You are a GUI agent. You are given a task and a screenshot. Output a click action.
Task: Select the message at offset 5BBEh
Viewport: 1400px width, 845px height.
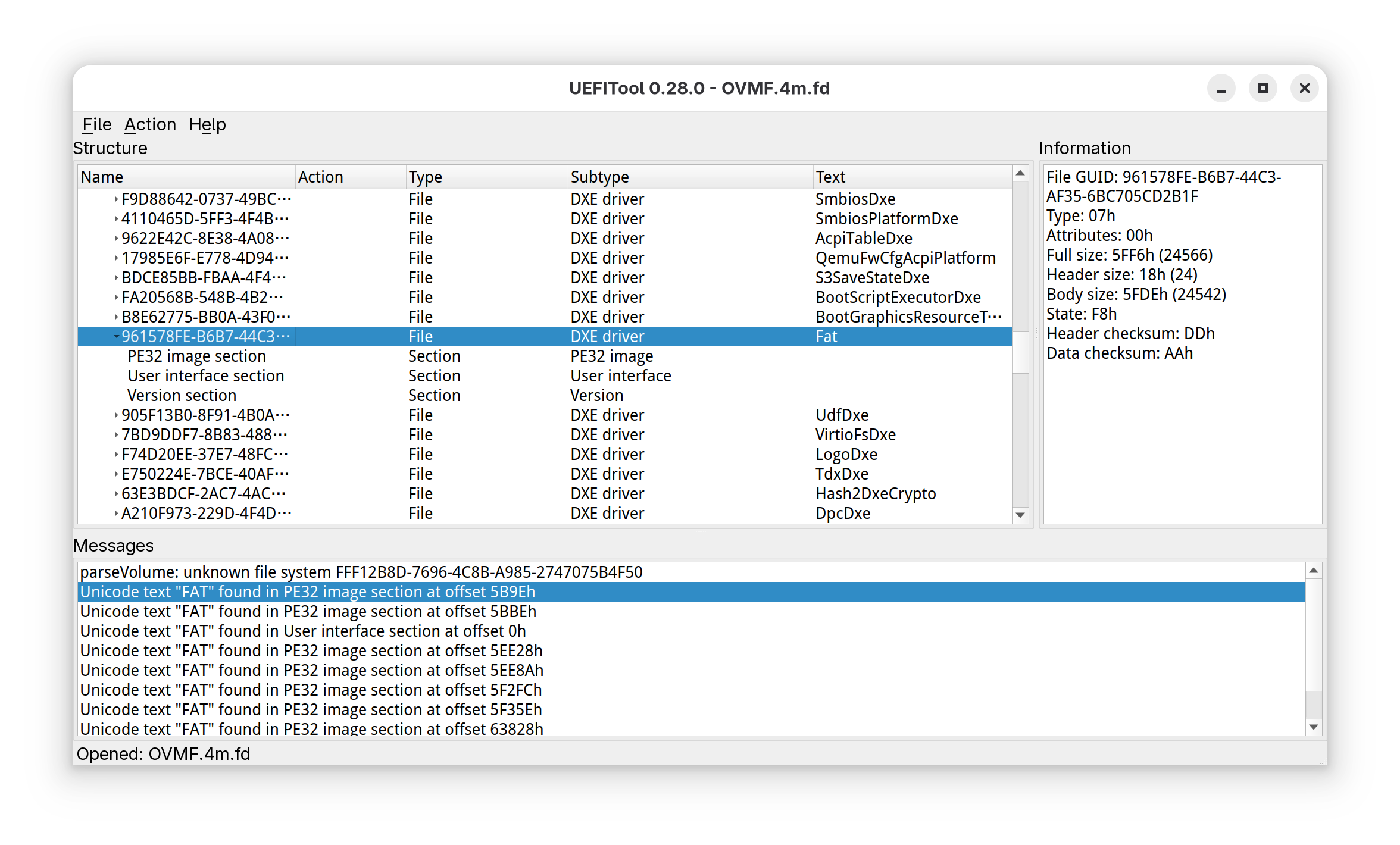point(692,612)
